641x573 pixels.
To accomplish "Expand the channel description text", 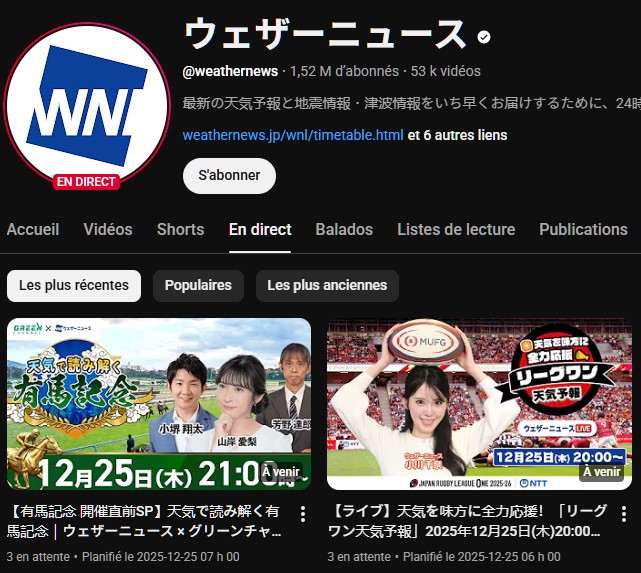I will pyautogui.click(x=412, y=103).
